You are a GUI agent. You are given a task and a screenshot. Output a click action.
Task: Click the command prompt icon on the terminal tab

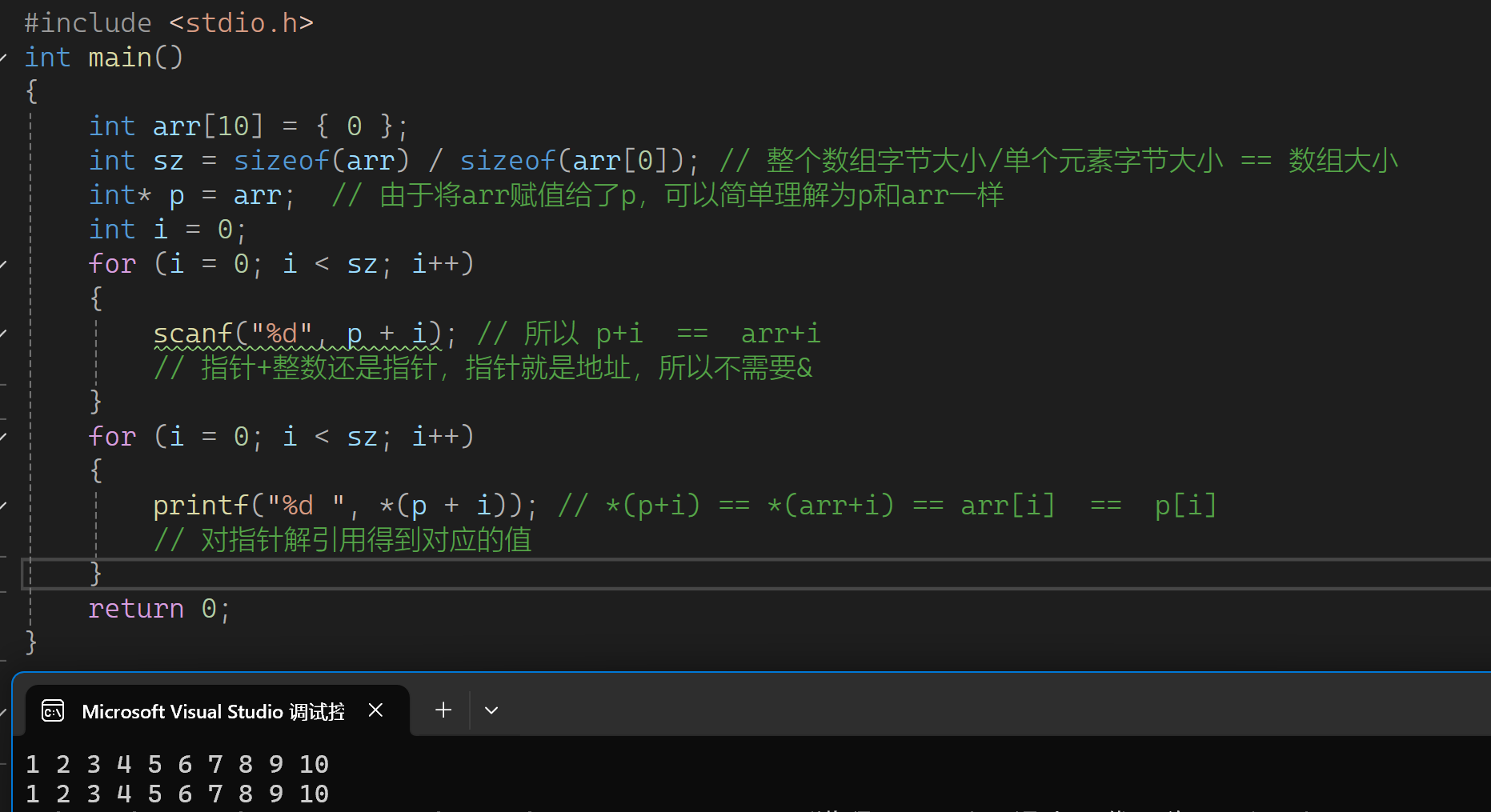click(x=52, y=710)
